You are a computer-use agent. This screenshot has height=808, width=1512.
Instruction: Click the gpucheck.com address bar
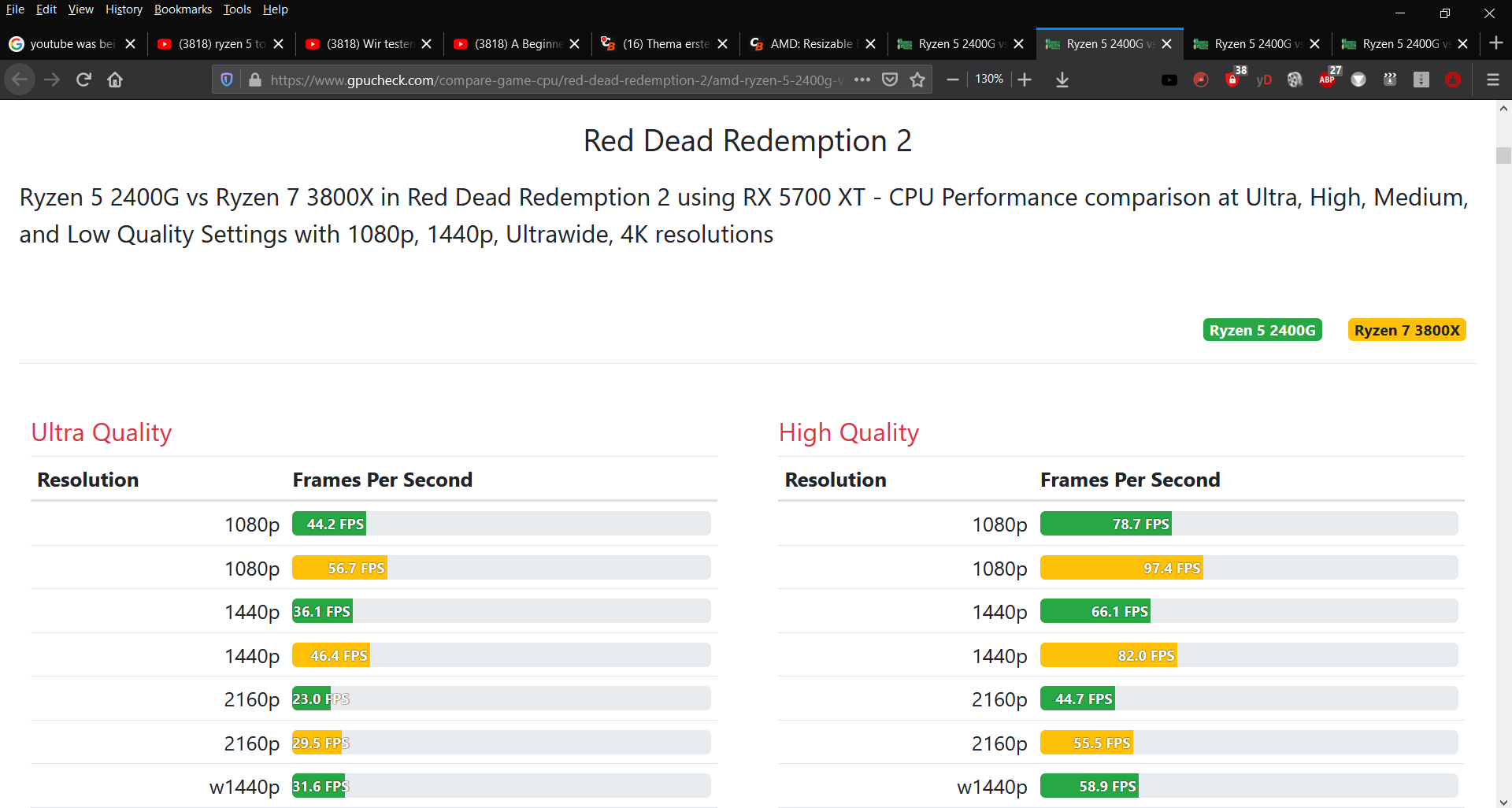click(x=558, y=80)
